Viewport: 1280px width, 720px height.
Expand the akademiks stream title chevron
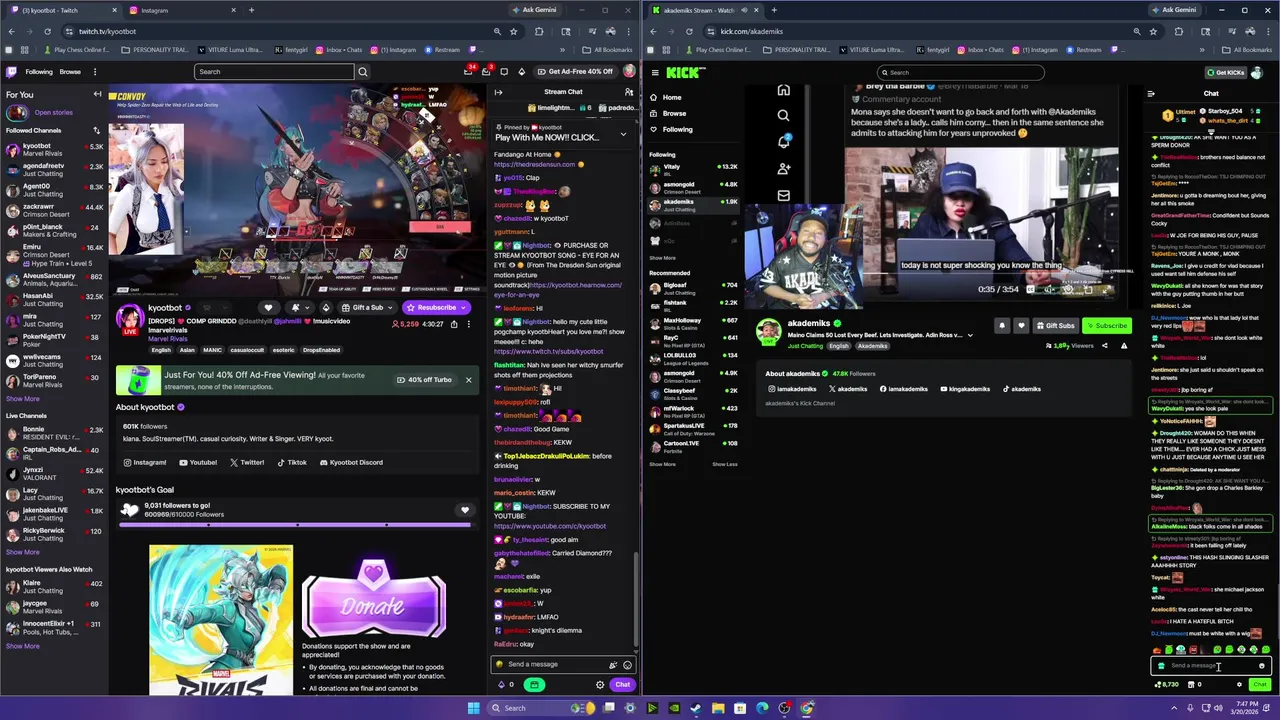[969, 336]
